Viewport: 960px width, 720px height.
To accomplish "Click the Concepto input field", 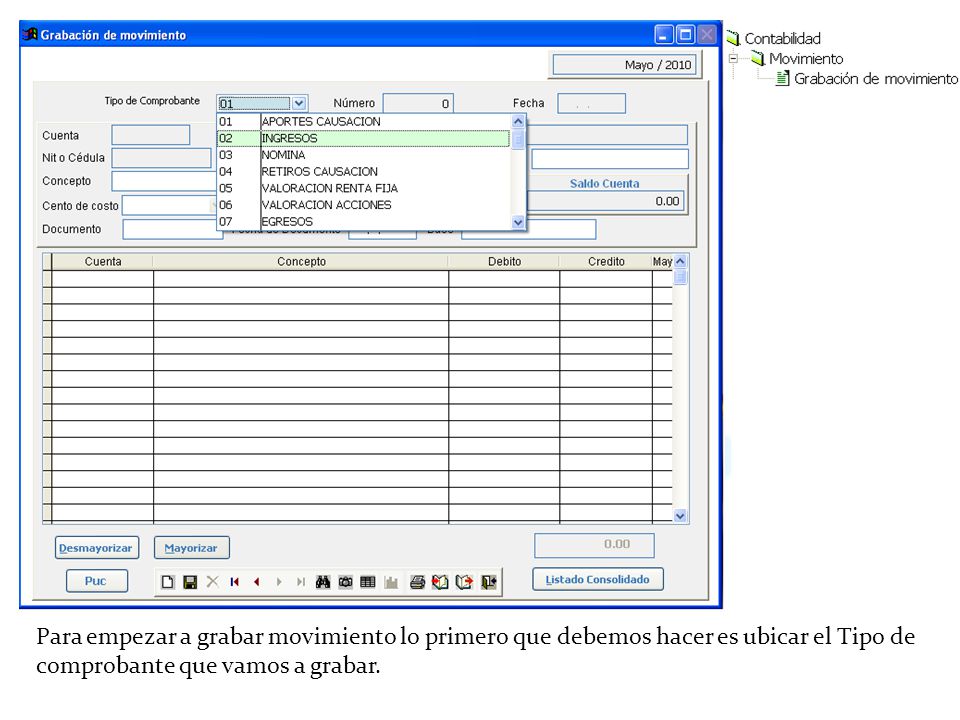I will coord(163,181).
